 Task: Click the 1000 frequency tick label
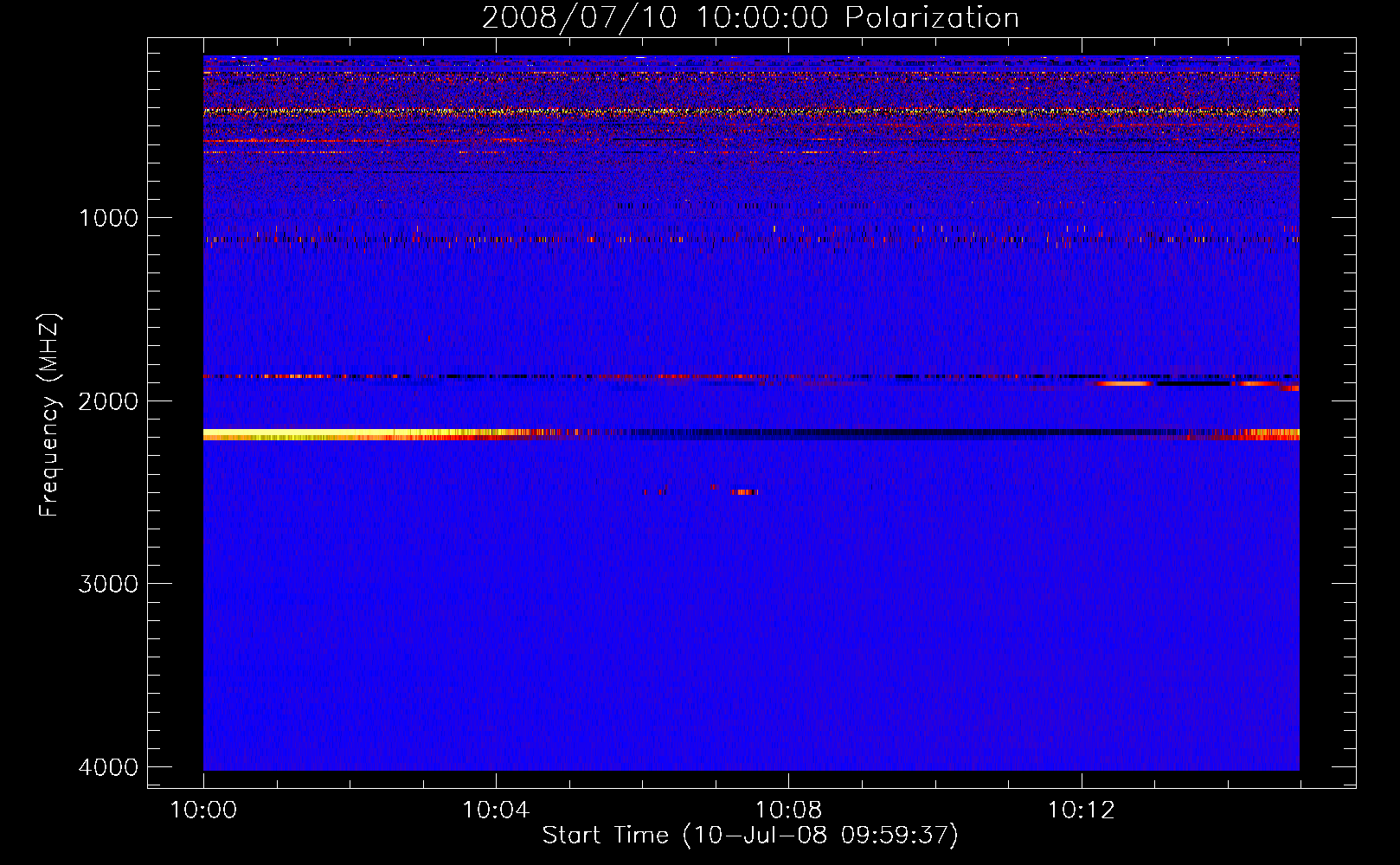(x=108, y=217)
